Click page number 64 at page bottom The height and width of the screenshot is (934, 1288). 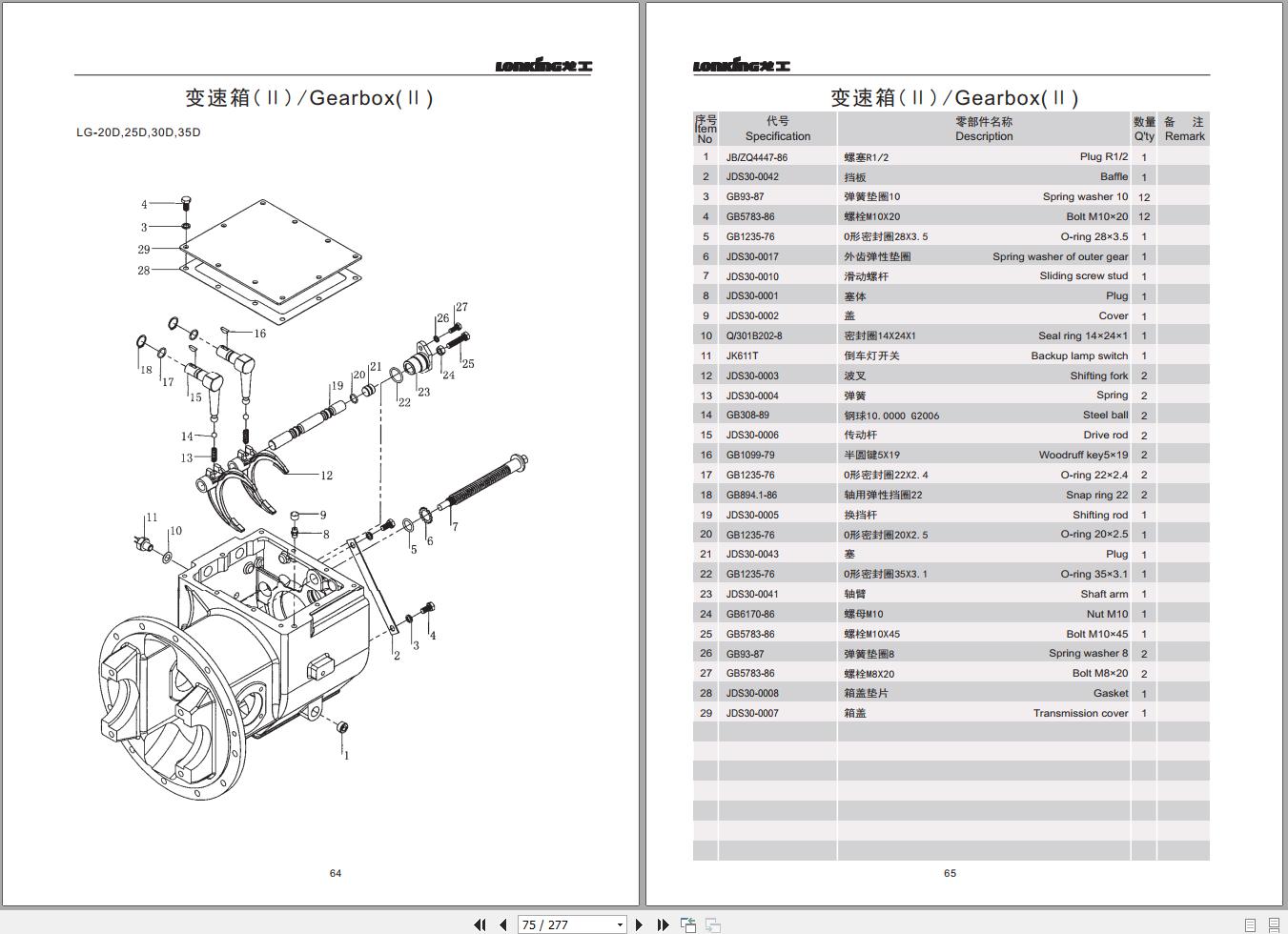[x=336, y=873]
